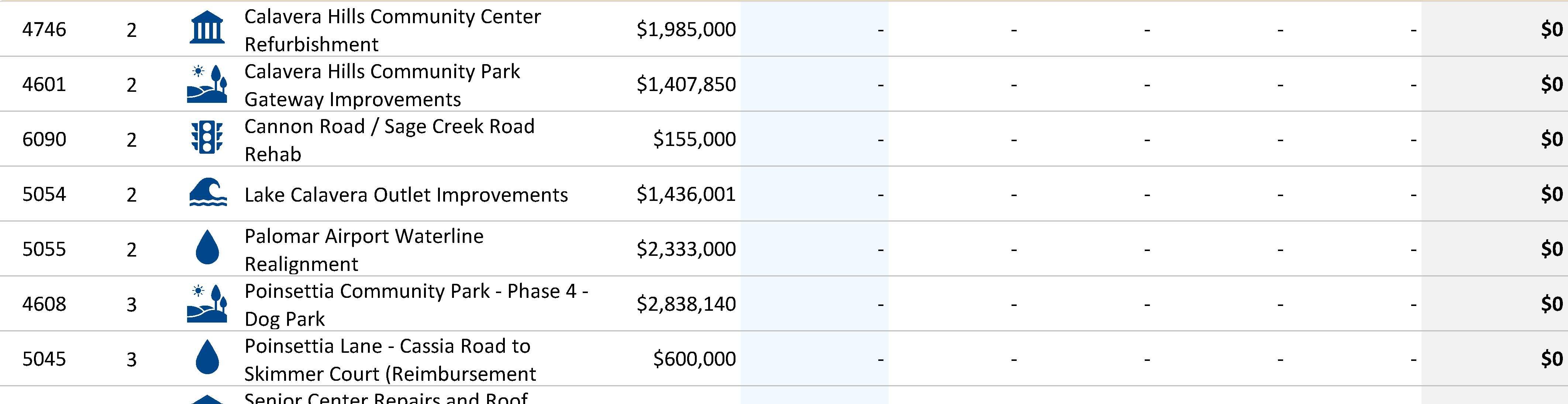Click the park icon for Poinsettia Dog Park
Screen dimensions: 1568x404
coord(207,303)
